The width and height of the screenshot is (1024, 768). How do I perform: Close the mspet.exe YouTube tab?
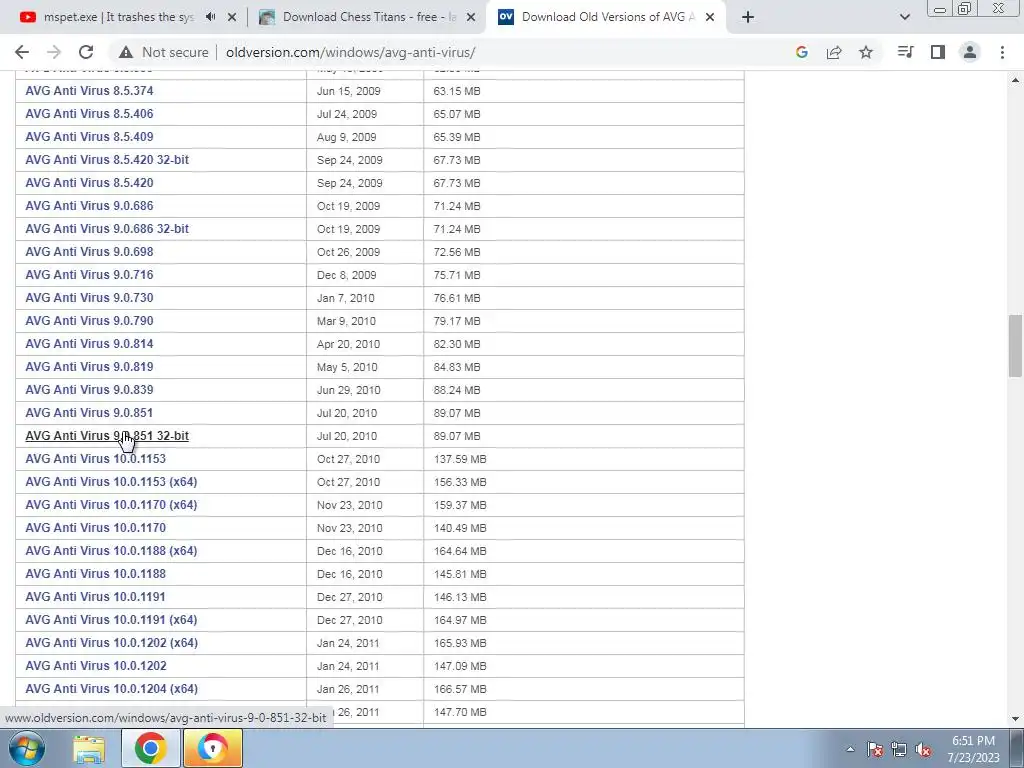coord(232,18)
